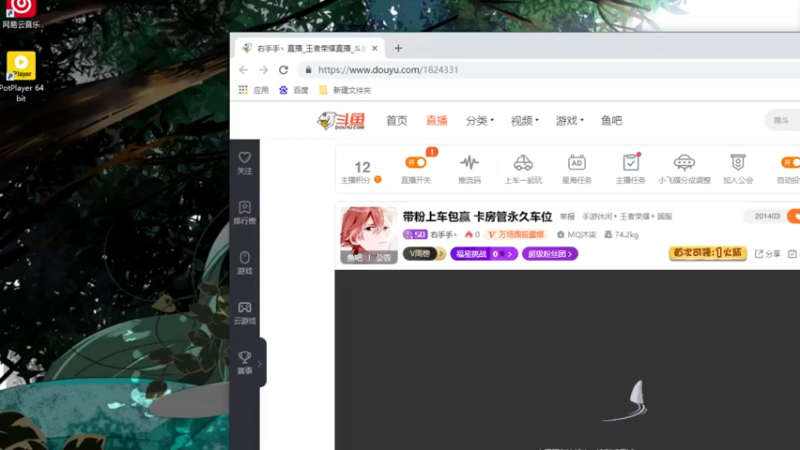
Task: Click the 201403 follower count
Action: coord(767,216)
